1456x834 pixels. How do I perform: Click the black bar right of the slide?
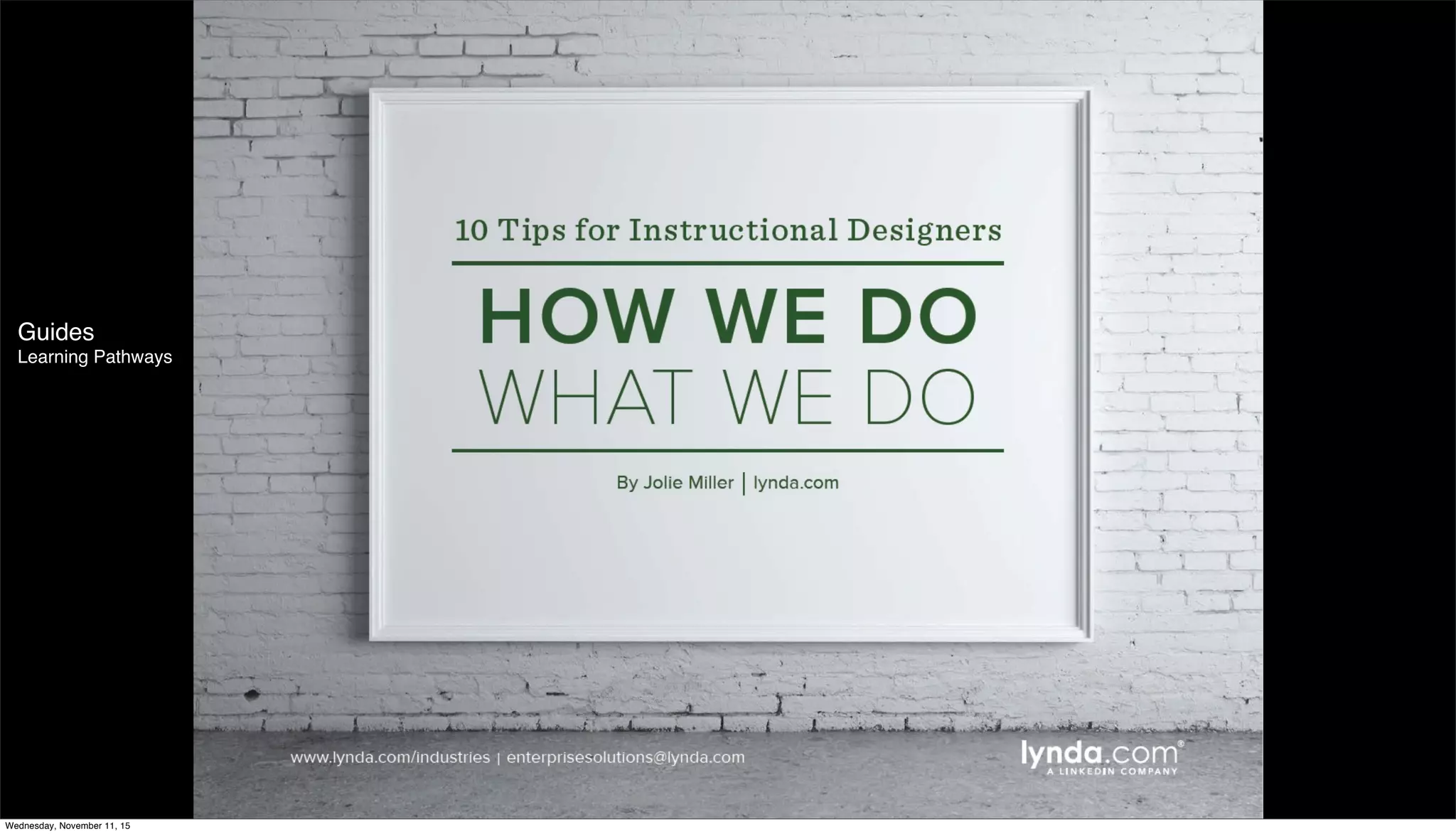[1358, 412]
